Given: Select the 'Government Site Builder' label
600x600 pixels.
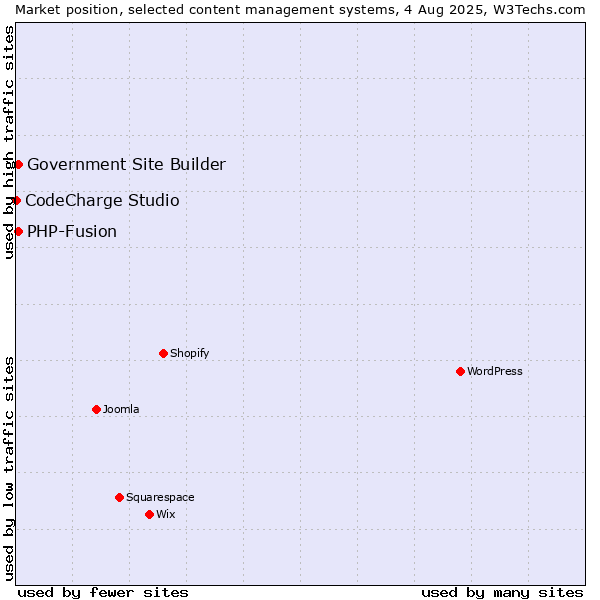Looking at the screenshot, I should tap(127, 164).
